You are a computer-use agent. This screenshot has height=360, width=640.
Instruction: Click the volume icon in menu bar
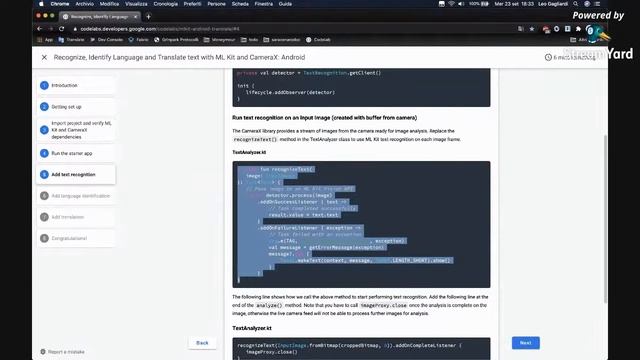pos(461,4)
